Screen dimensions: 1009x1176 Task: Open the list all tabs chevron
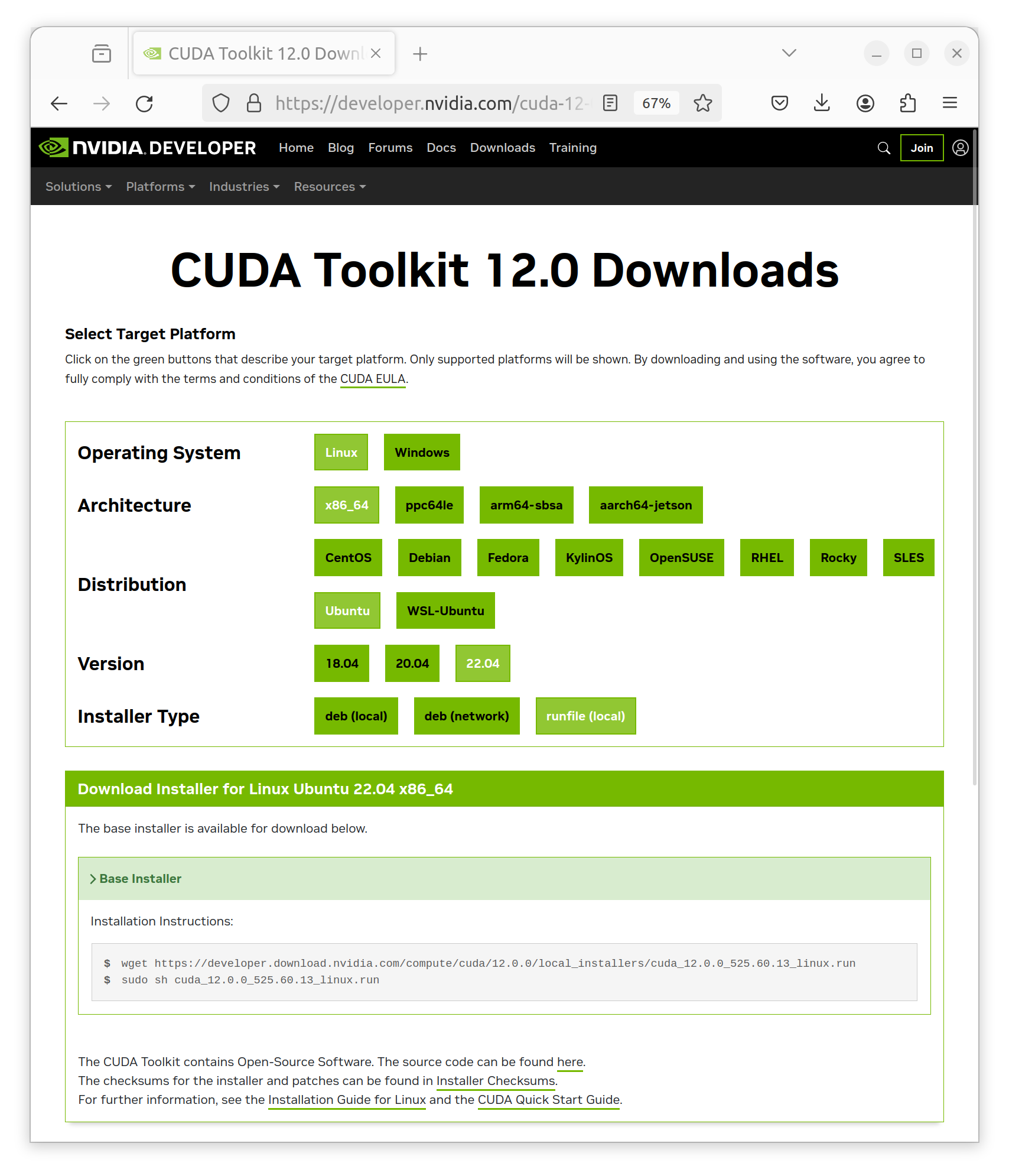click(789, 53)
